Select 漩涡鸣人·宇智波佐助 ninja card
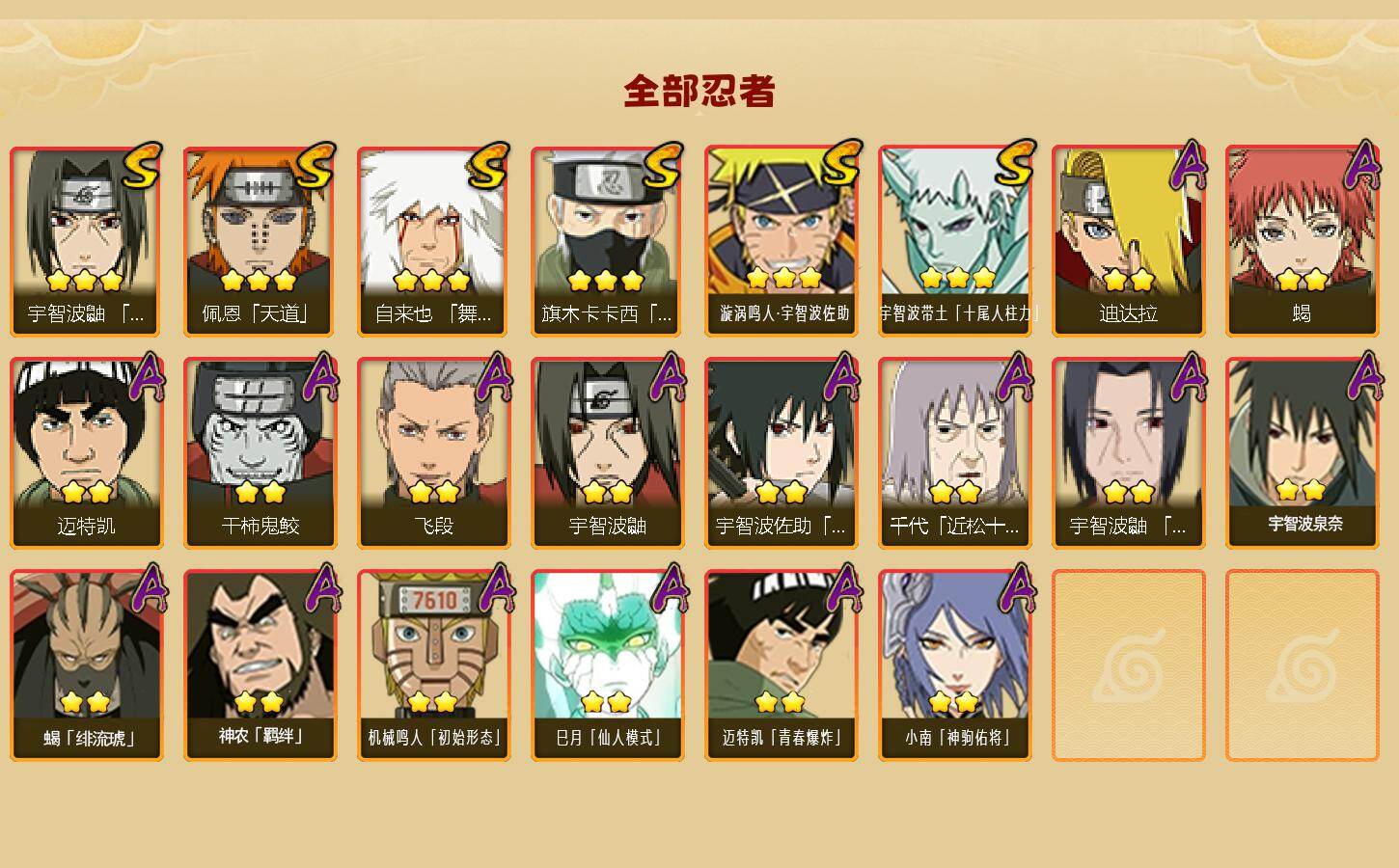Viewport: 1399px width, 868px height. pos(781,241)
